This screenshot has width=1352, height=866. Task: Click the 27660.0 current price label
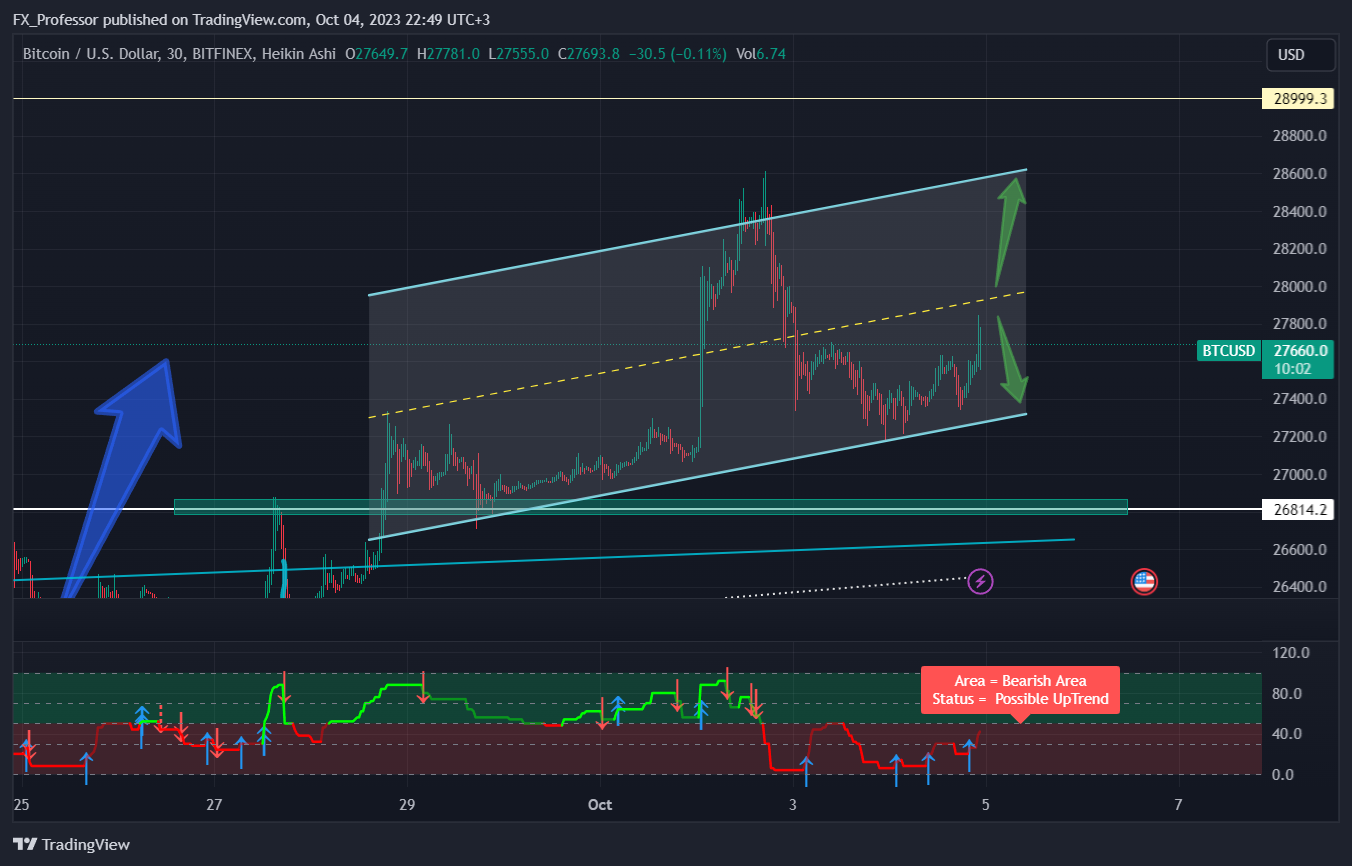tap(1300, 350)
